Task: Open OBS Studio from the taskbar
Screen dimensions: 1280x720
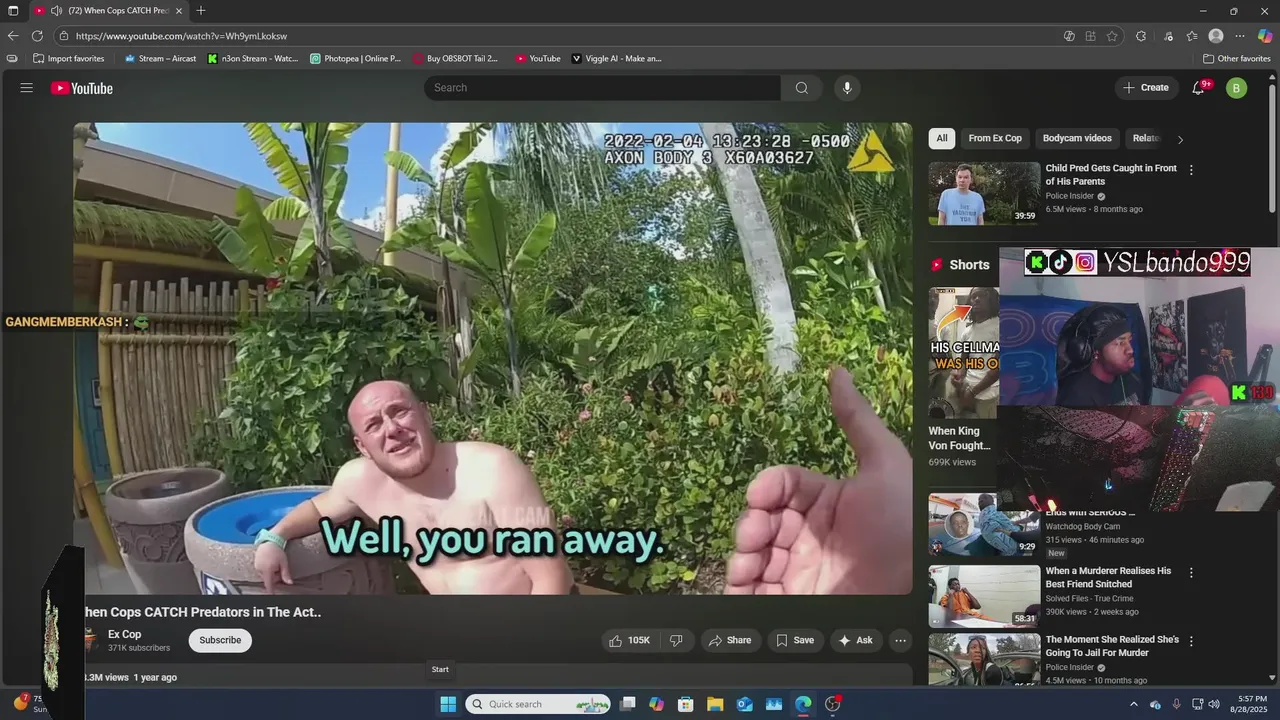Action: [832, 704]
